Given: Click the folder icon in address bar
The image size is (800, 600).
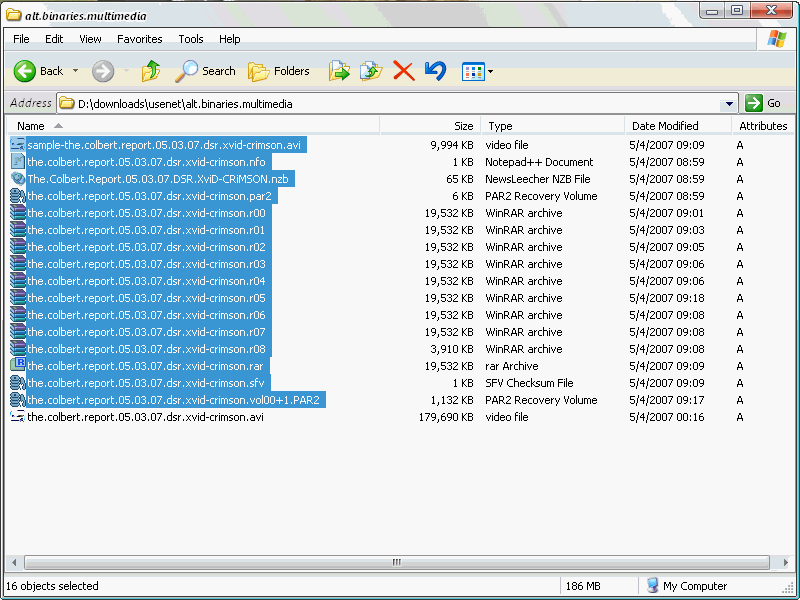Looking at the screenshot, I should (66, 104).
